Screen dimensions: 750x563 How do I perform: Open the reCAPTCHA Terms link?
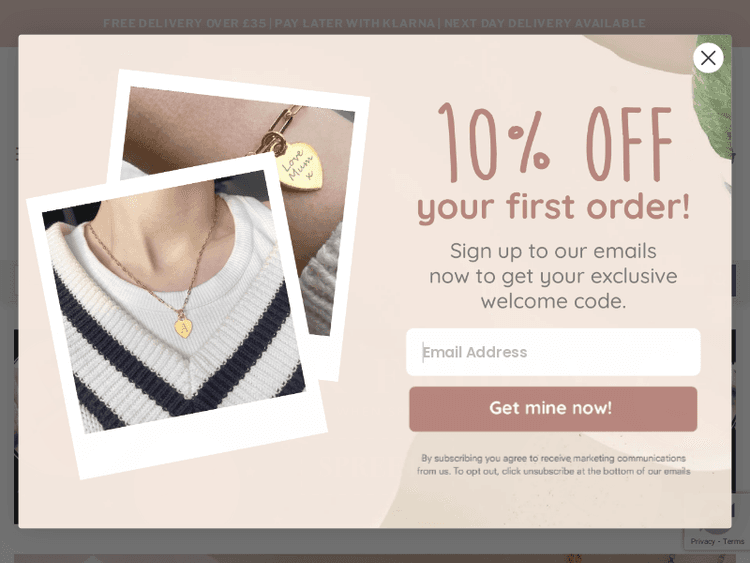pyautogui.click(x=733, y=541)
